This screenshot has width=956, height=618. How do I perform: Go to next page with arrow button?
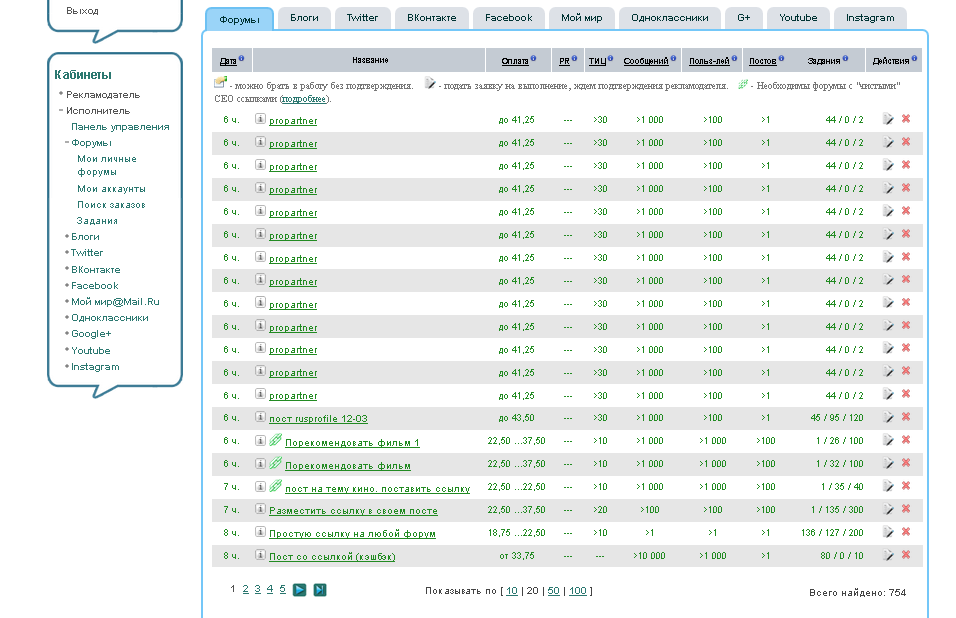[x=299, y=590]
